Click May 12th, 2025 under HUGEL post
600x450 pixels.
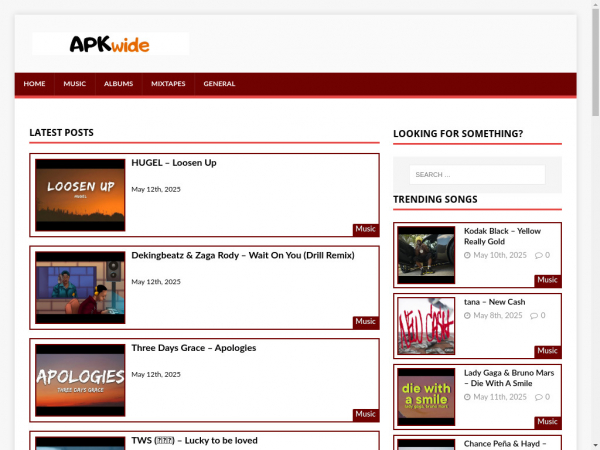click(x=156, y=189)
